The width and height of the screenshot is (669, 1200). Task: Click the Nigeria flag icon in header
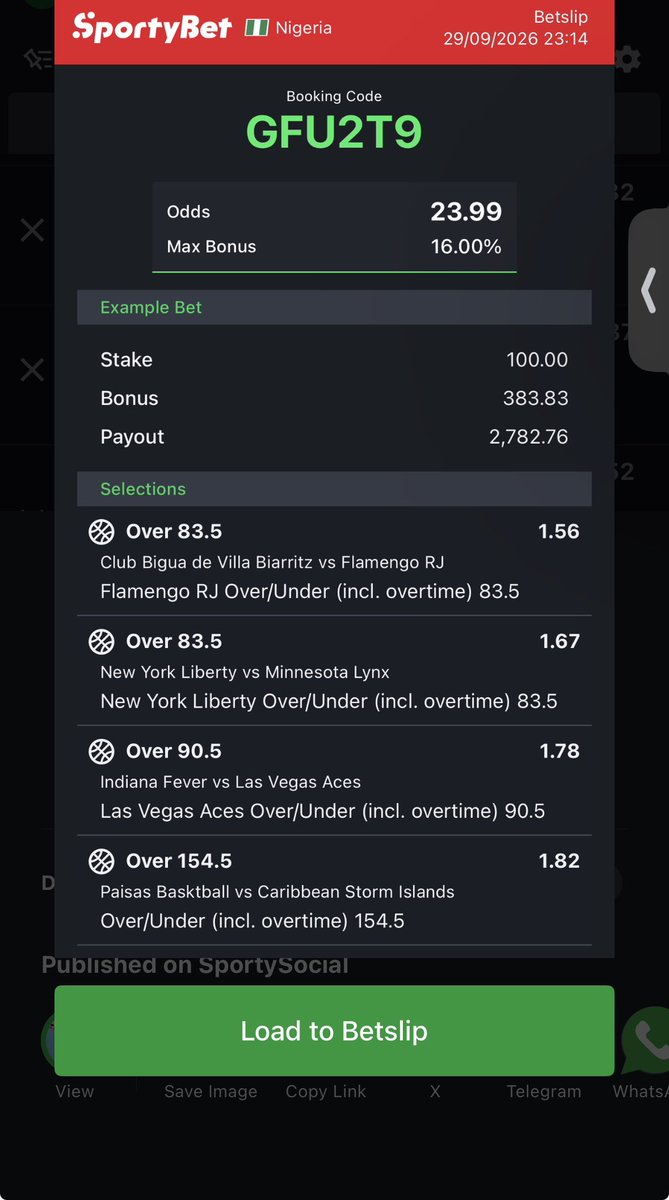[257, 28]
